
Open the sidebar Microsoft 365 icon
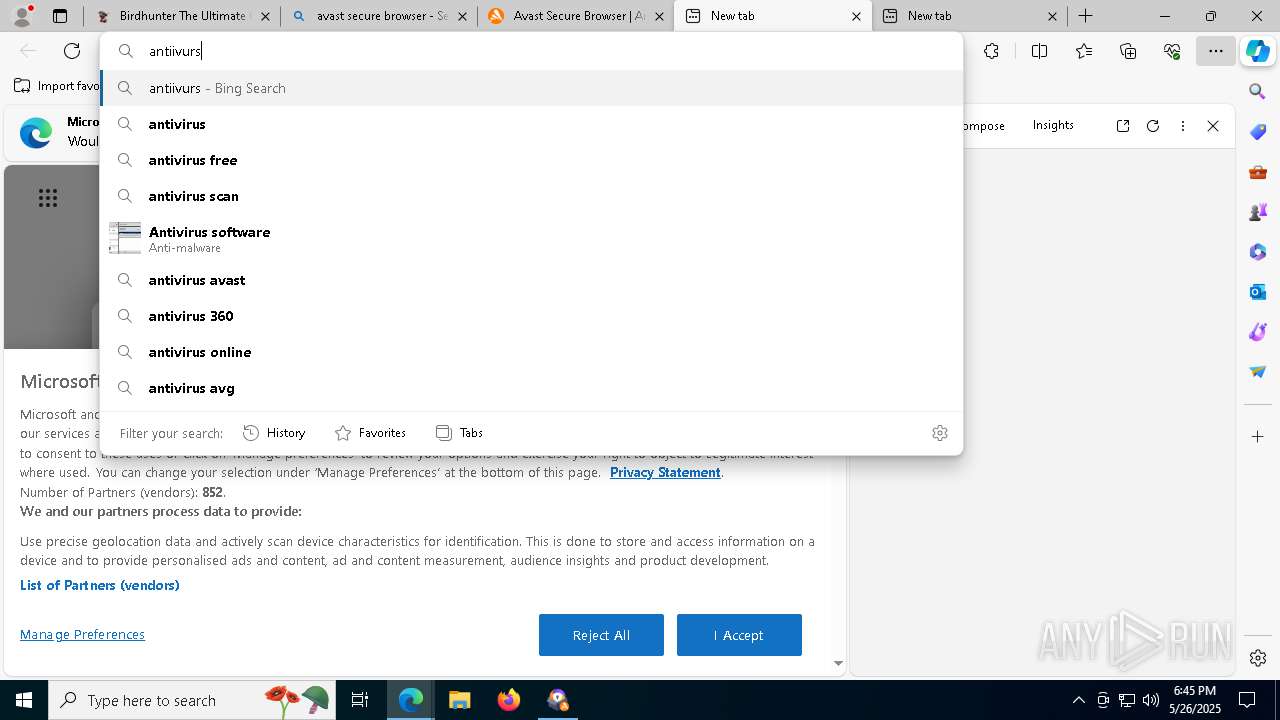(1258, 252)
